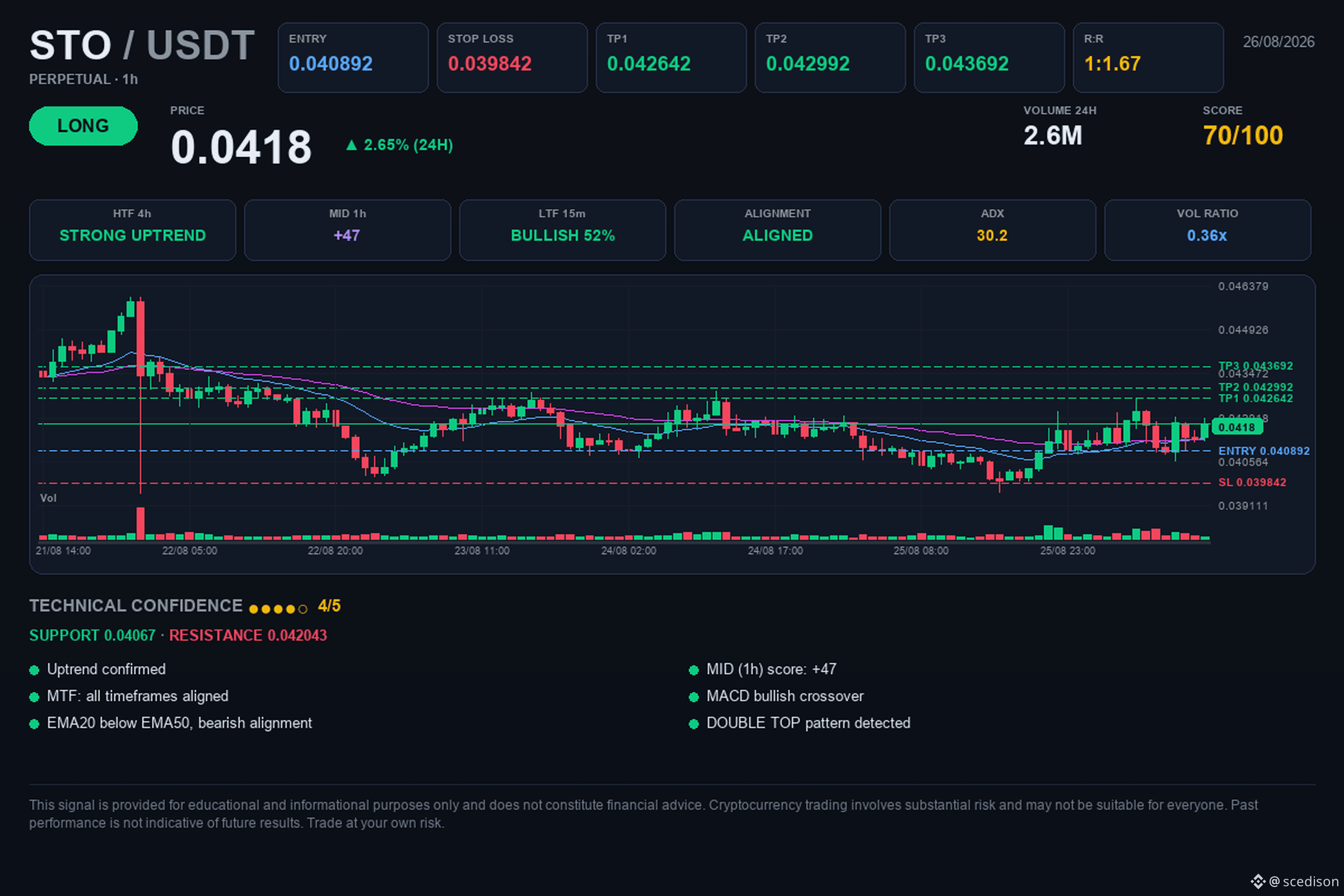Click the 2.65% (24H) change text

[408, 145]
